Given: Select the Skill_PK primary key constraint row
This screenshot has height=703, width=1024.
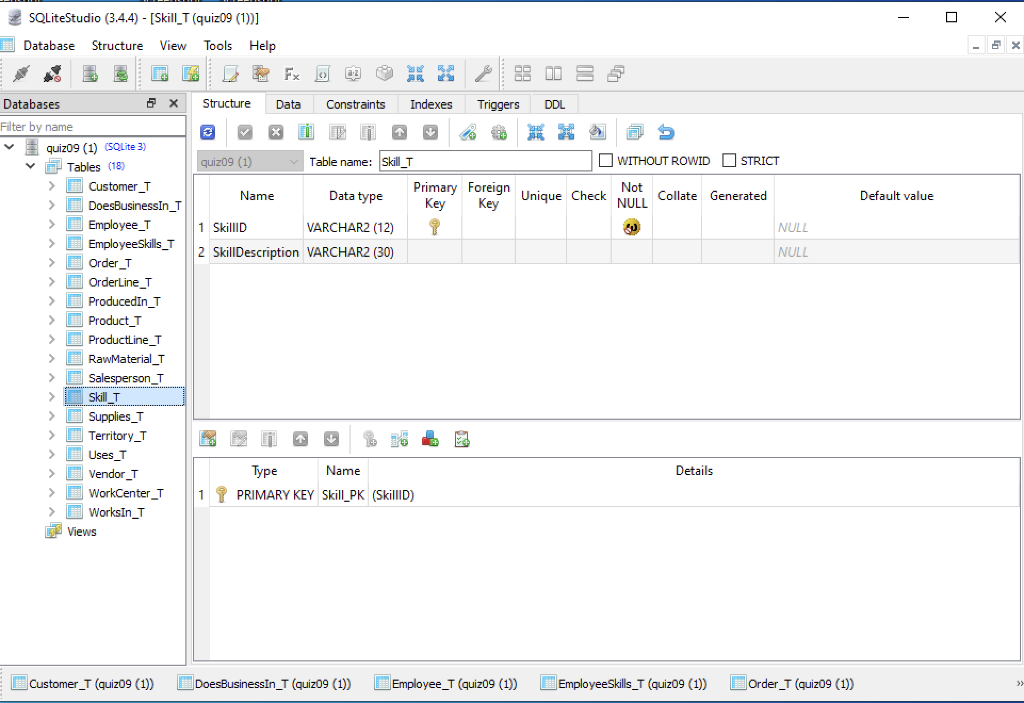Looking at the screenshot, I should [x=607, y=495].
